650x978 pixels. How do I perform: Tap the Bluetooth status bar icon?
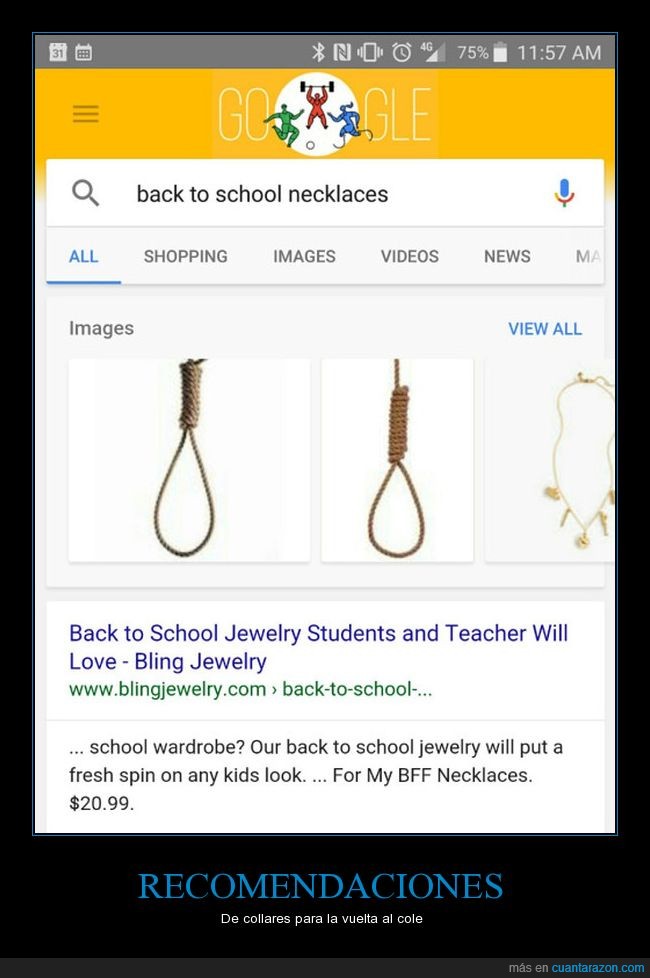318,52
